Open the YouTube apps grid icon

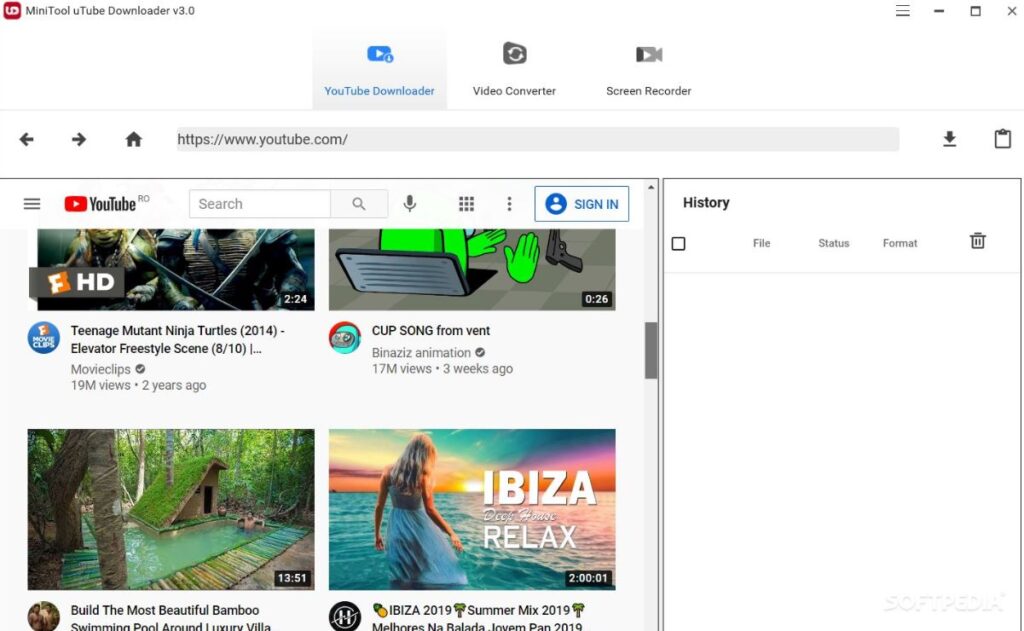point(466,203)
